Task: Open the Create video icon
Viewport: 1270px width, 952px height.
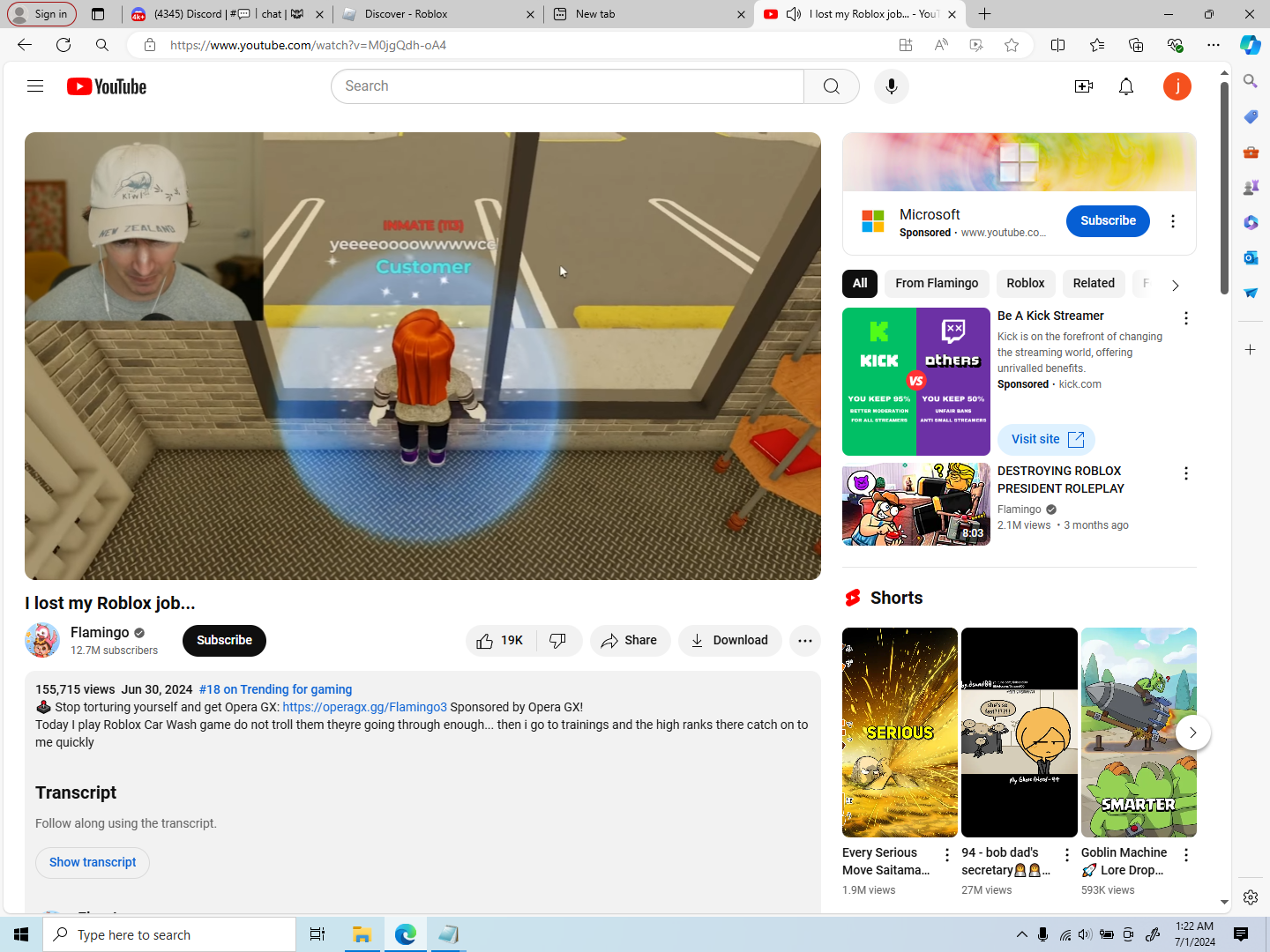Action: 1084,86
